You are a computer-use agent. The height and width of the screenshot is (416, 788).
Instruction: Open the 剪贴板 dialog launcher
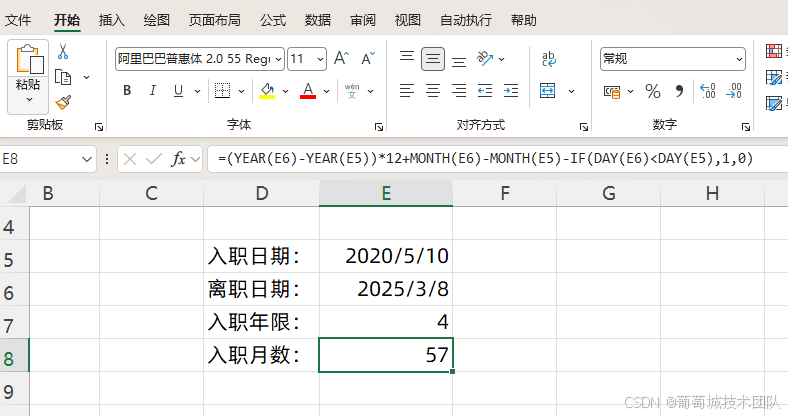click(99, 127)
